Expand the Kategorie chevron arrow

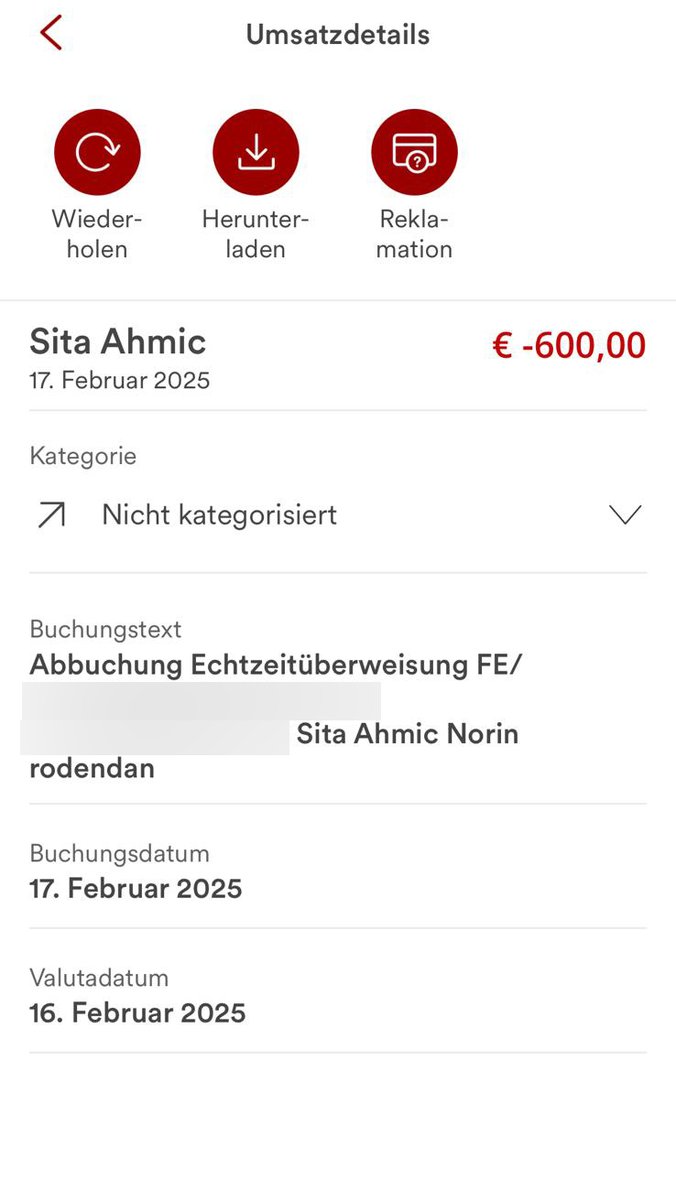(625, 515)
